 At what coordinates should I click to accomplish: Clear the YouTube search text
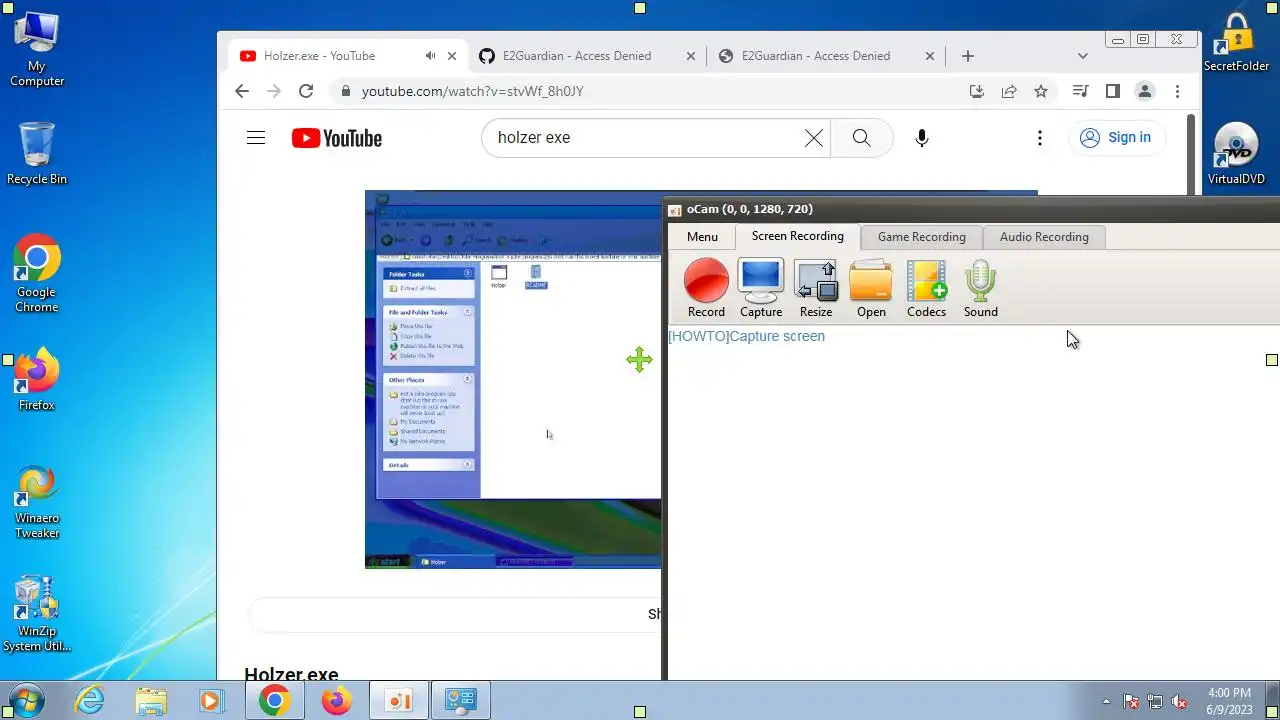point(814,138)
